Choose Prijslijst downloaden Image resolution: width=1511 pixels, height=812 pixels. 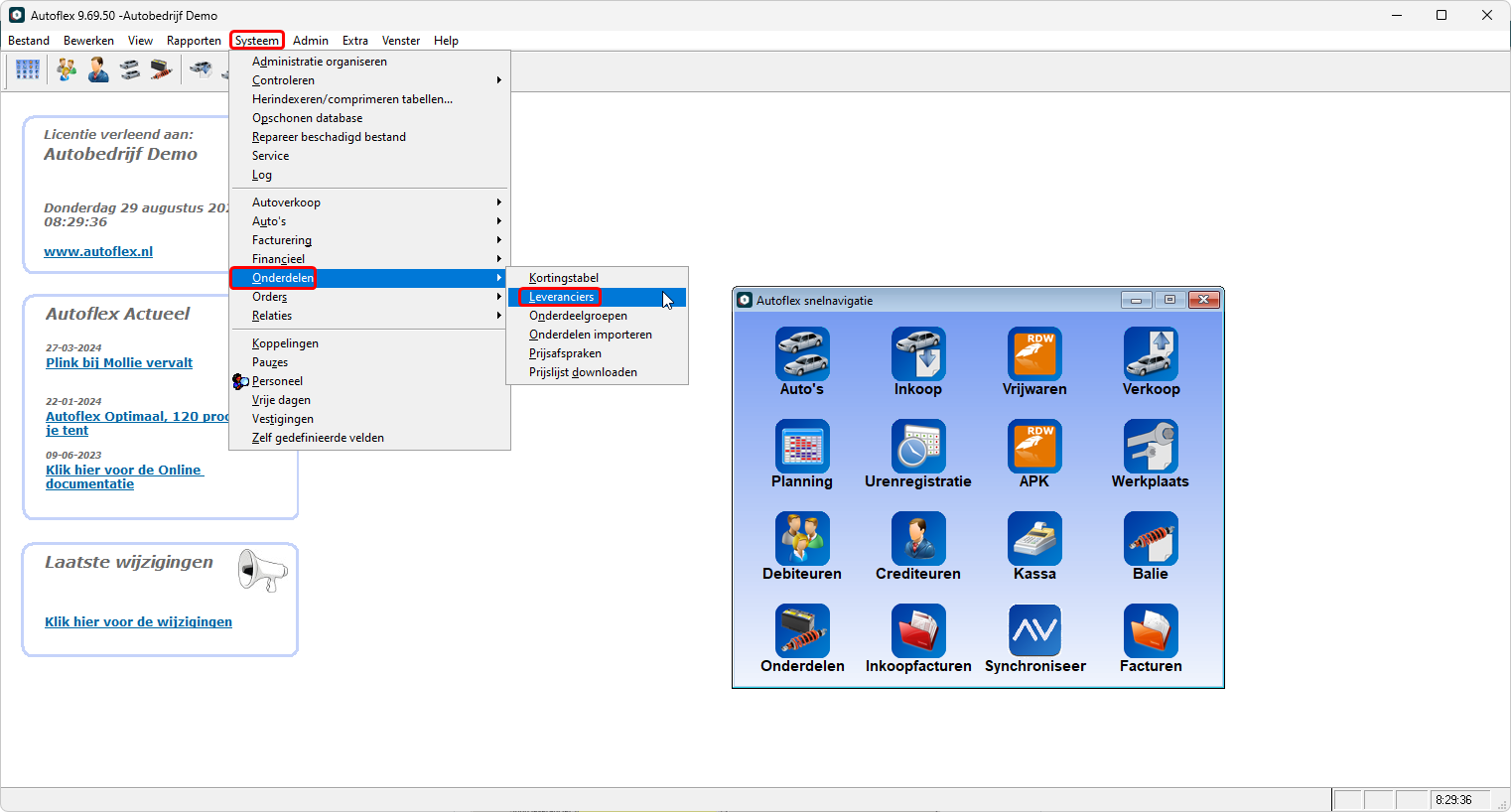point(597,372)
